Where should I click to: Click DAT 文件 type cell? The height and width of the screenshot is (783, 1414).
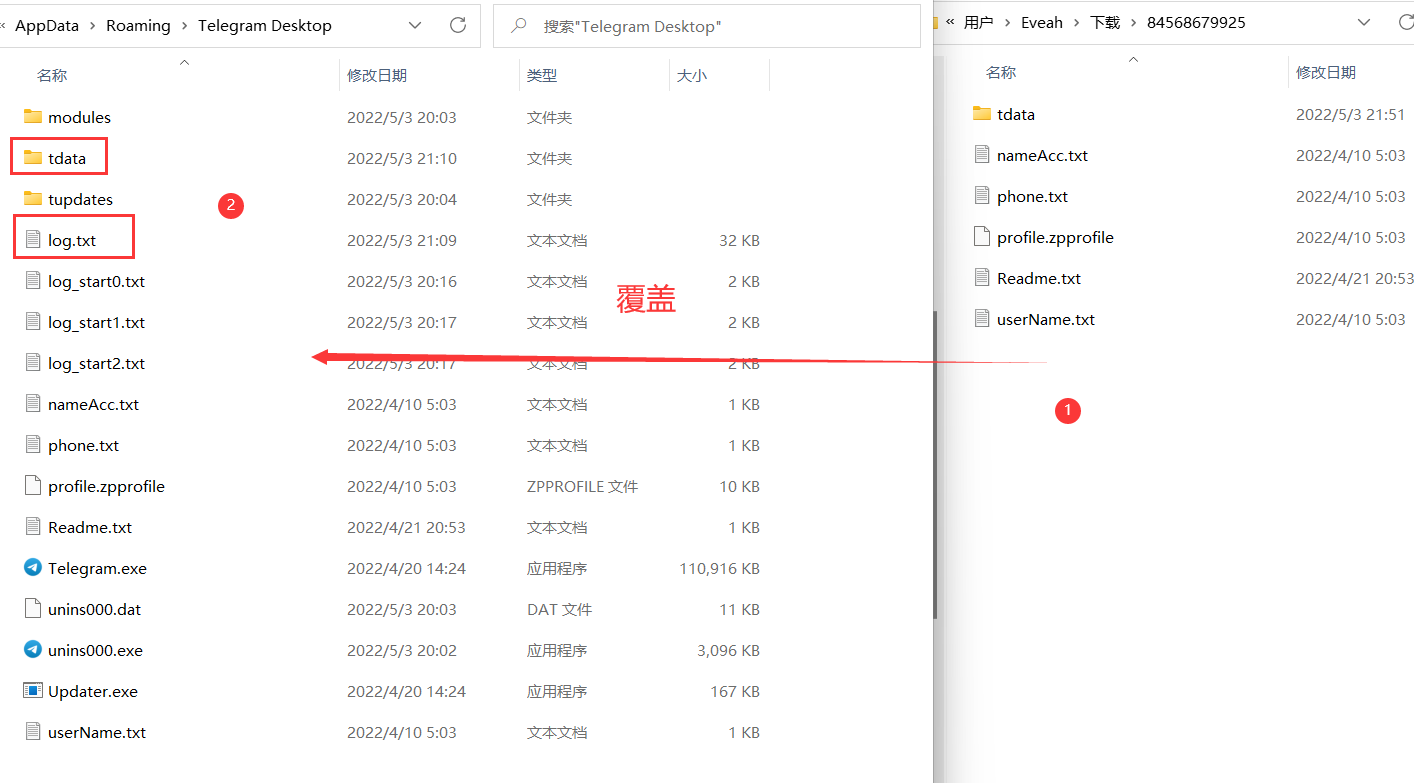[x=559, y=609]
